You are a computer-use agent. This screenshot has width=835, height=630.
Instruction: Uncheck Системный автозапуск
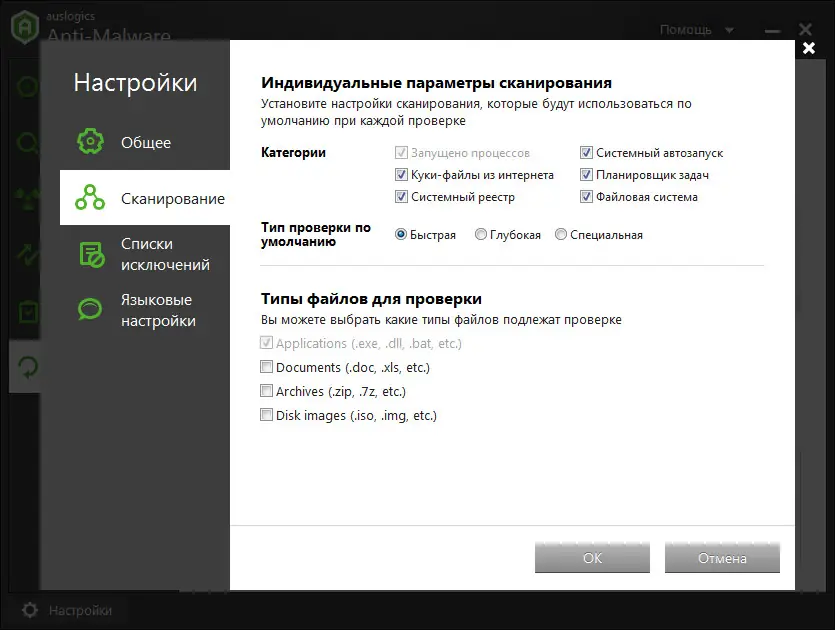coord(586,153)
